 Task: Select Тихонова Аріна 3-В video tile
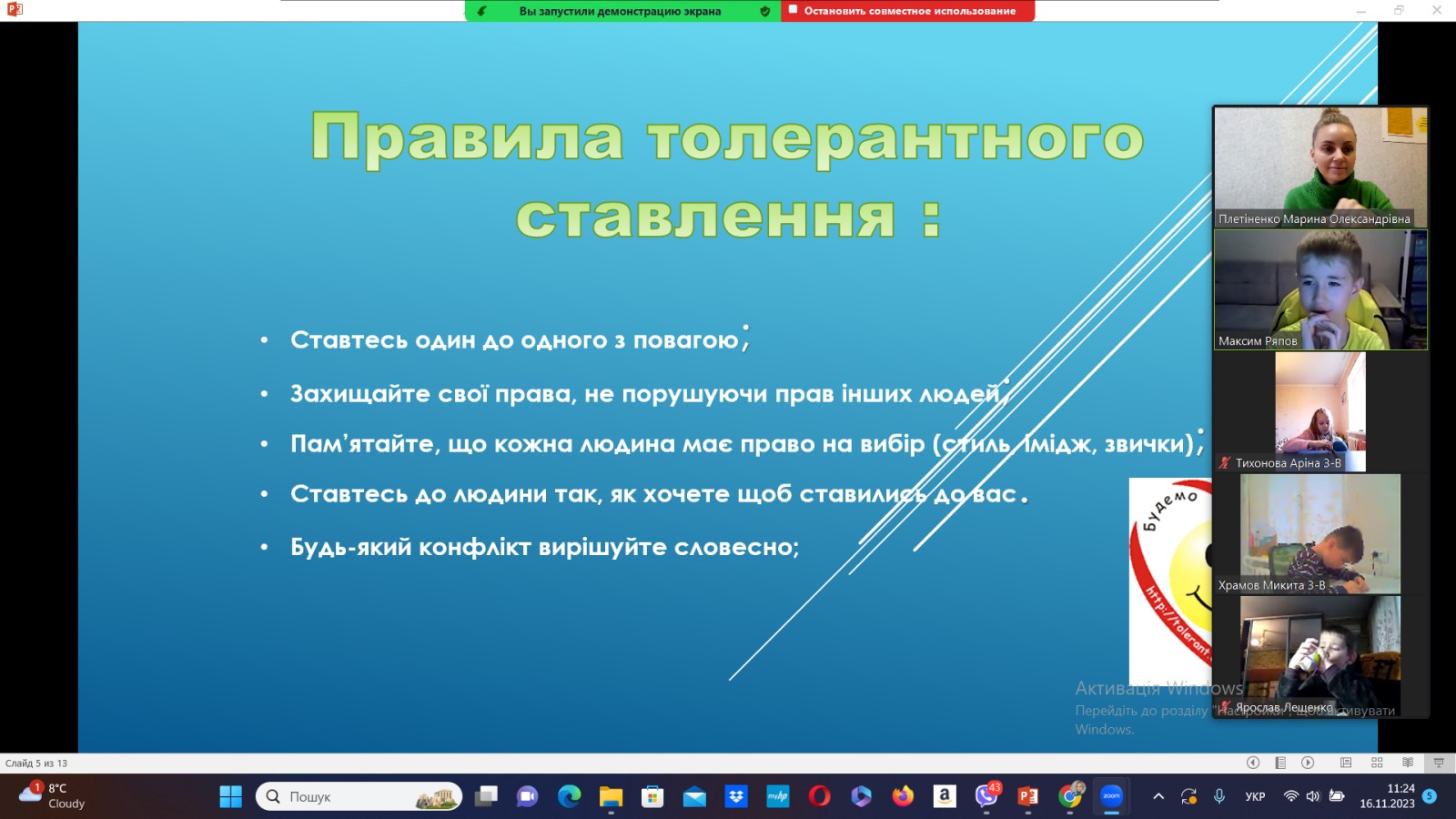[1320, 411]
